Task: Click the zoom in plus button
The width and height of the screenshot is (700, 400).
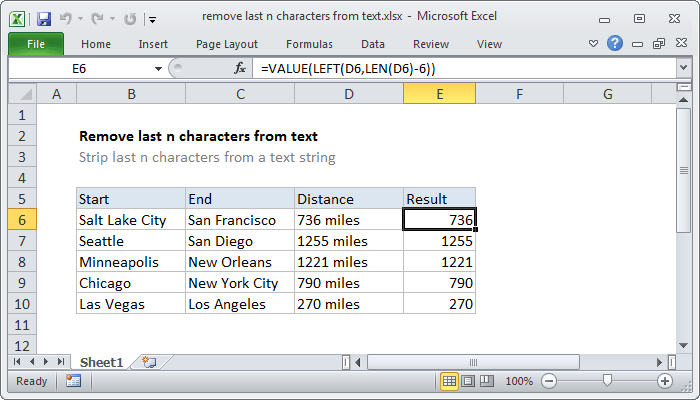Action: [x=665, y=381]
